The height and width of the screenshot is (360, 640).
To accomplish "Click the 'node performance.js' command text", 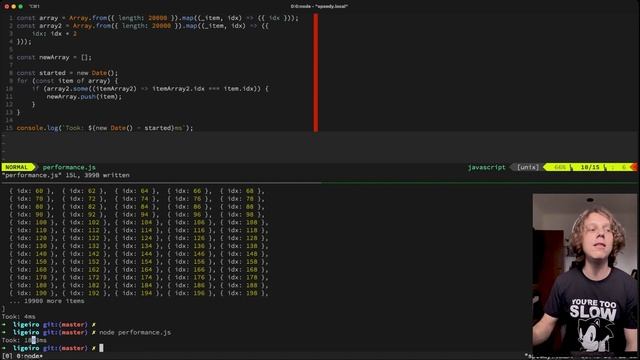I will 135,332.
